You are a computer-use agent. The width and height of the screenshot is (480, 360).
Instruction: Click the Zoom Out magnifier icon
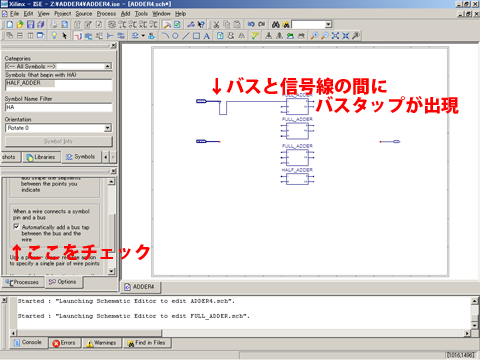click(x=324, y=36)
